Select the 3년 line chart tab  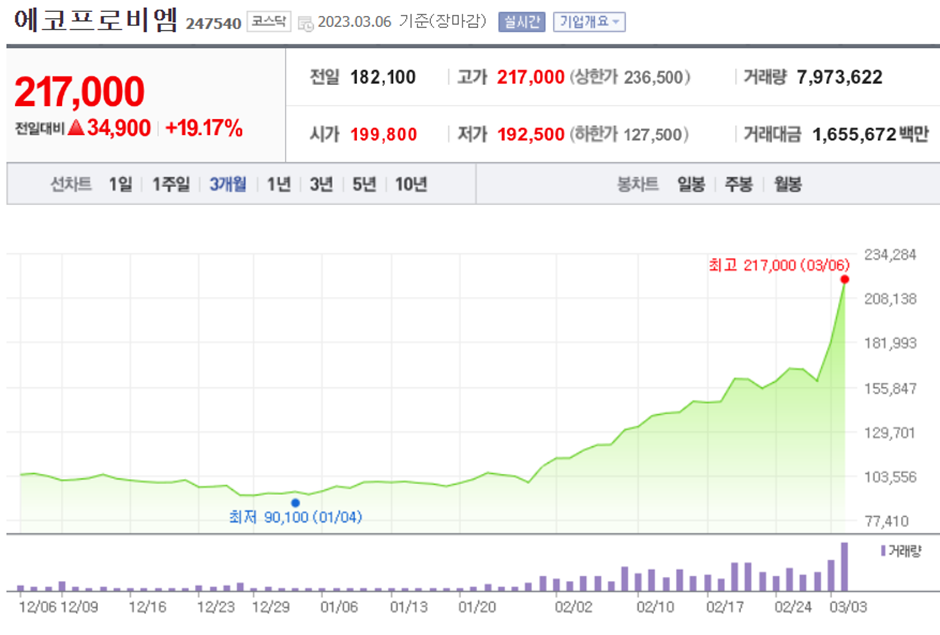pos(321,184)
